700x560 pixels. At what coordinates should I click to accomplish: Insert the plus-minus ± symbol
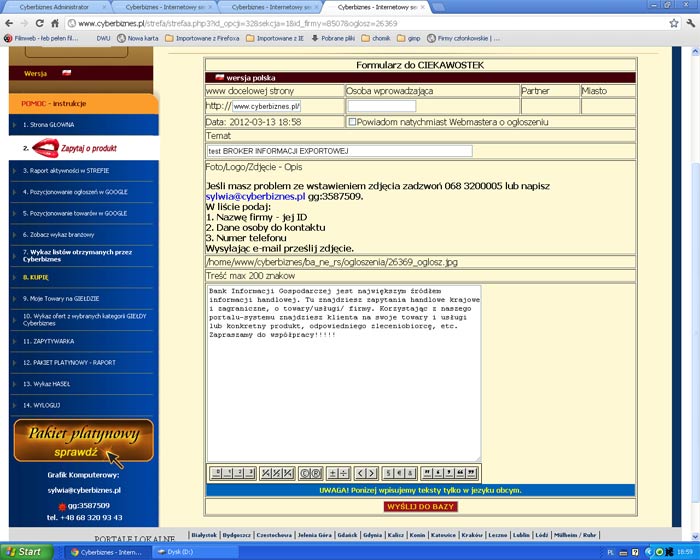[x=333, y=472]
